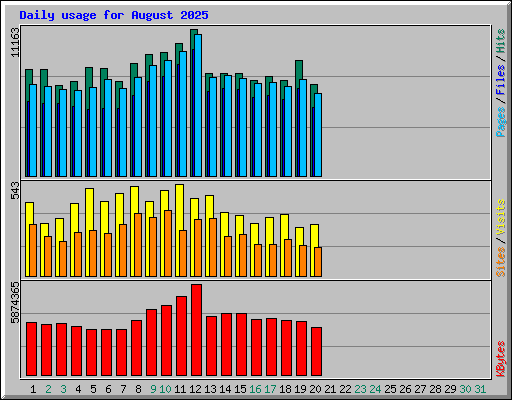The width and height of the screenshot is (512, 400).
Task: Click day 1 on the x-axis
Action: point(33,389)
